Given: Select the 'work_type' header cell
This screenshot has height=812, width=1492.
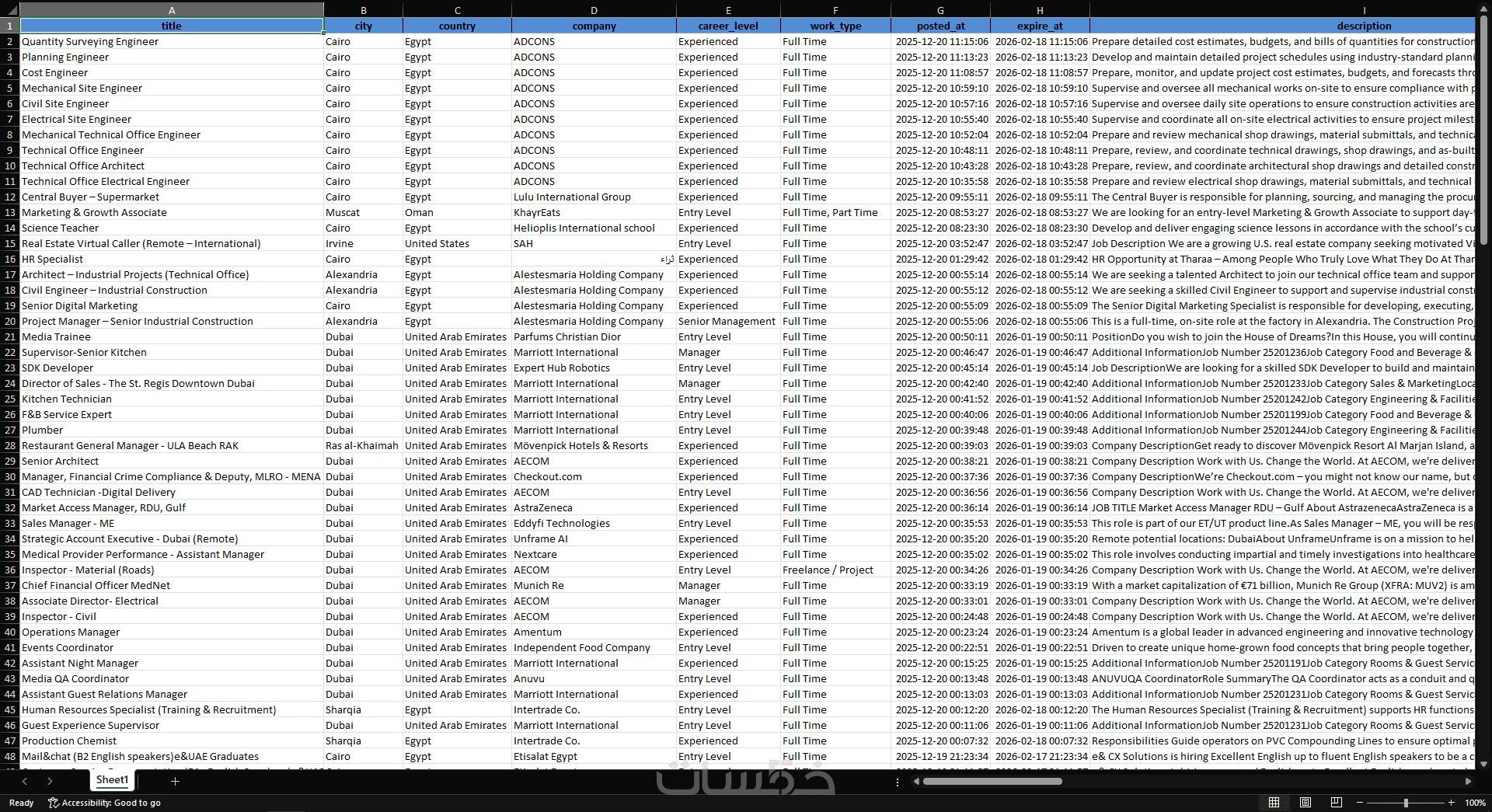Looking at the screenshot, I should (835, 26).
